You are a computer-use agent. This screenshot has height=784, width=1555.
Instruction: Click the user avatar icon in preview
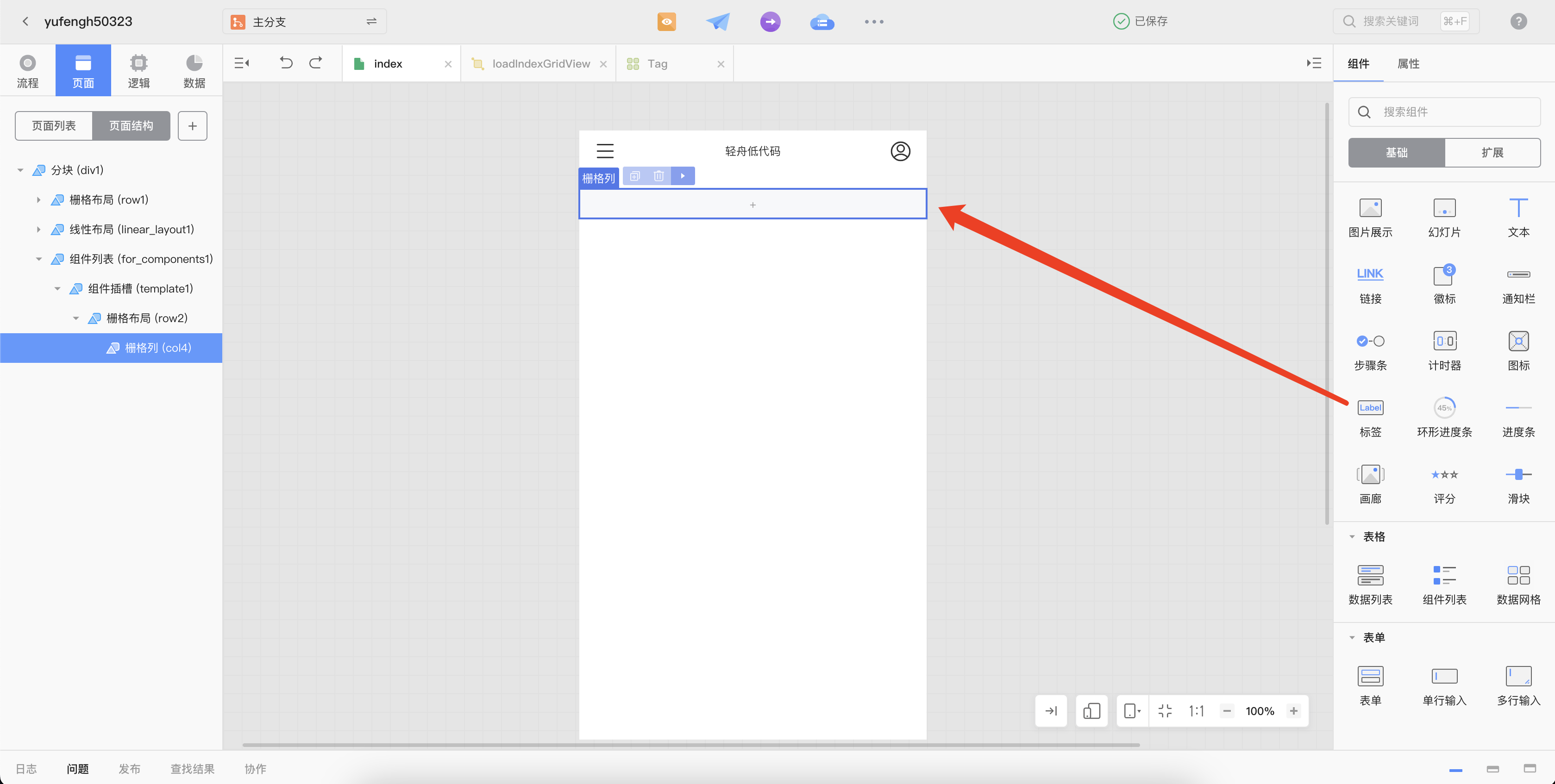click(x=900, y=151)
